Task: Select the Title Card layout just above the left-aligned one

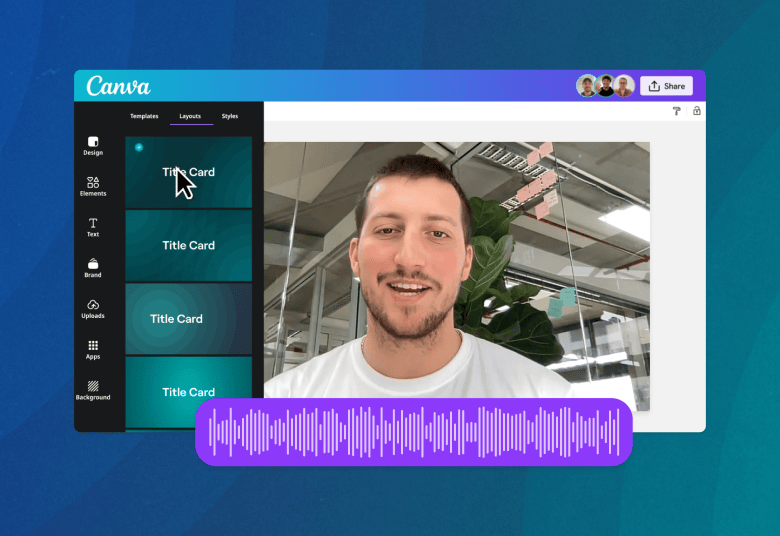Action: tap(189, 245)
